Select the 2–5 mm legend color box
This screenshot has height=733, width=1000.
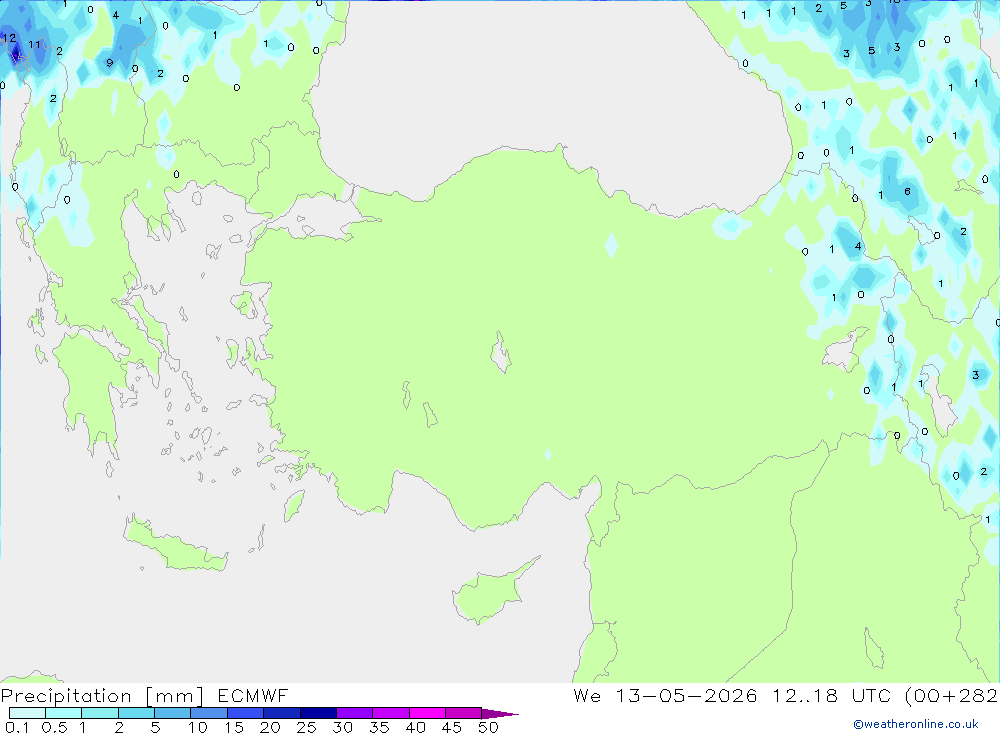pos(136,713)
